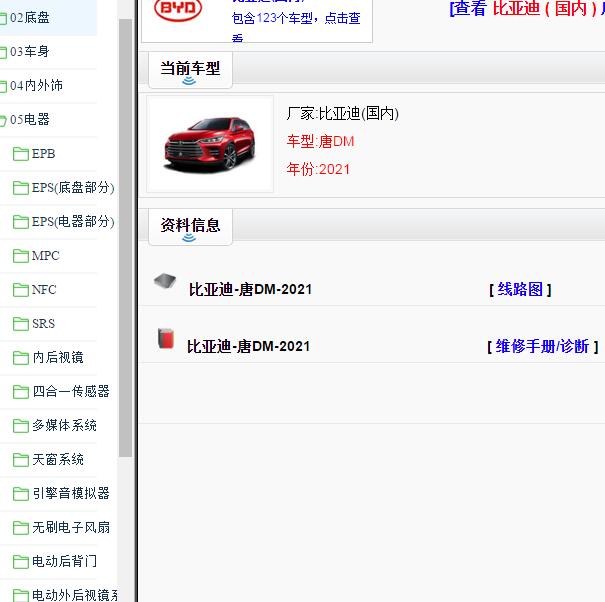Screen dimensions: 605x602
Task: Click the 天窗系统 folder icon
Action: tap(20, 459)
